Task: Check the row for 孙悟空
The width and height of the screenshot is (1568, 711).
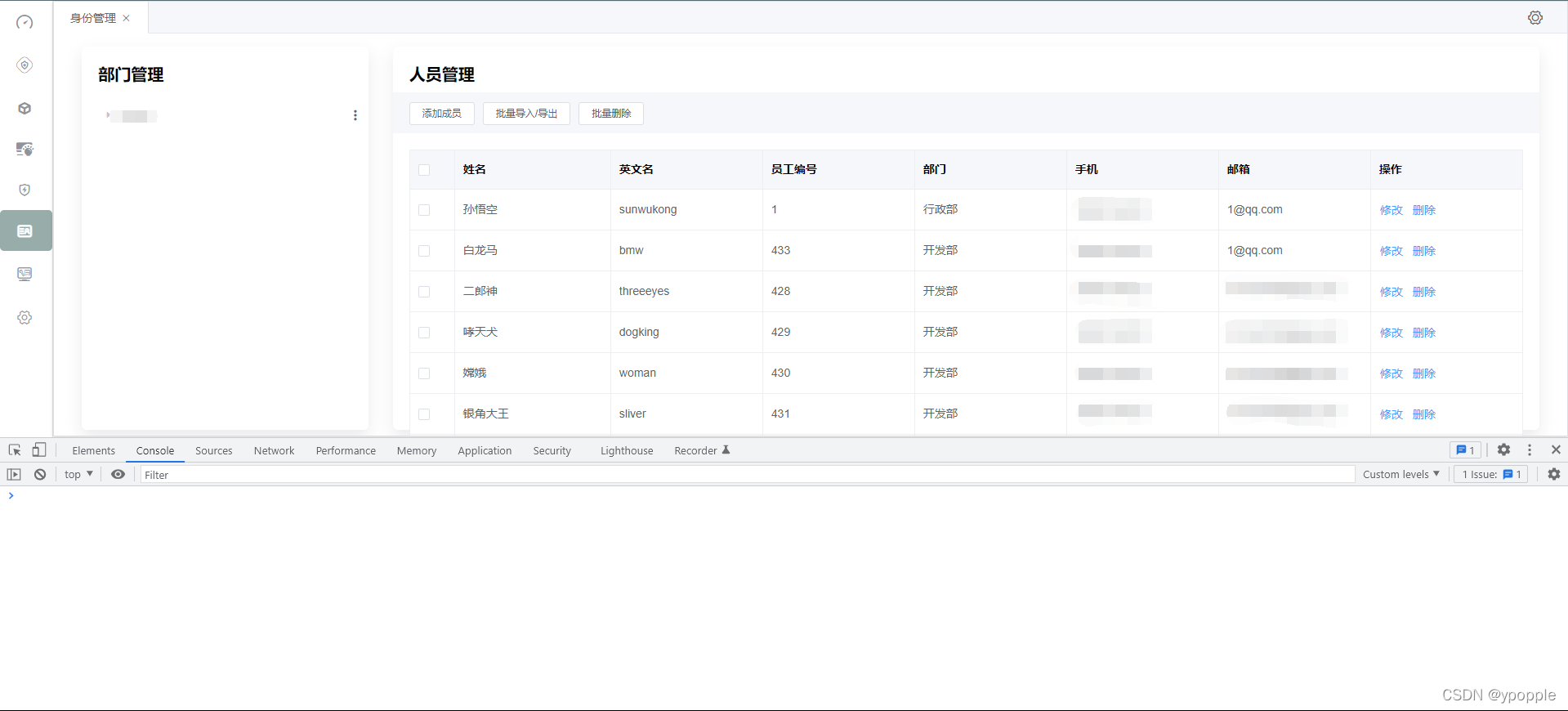Action: click(424, 210)
